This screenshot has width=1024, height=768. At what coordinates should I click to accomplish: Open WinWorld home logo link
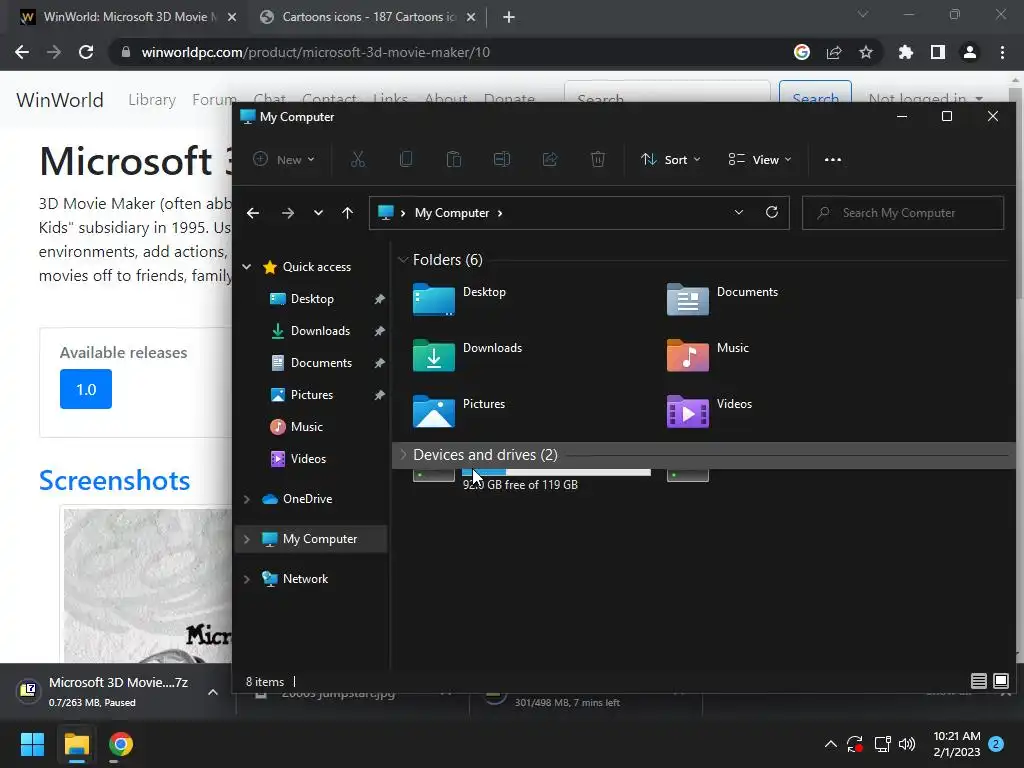(59, 99)
